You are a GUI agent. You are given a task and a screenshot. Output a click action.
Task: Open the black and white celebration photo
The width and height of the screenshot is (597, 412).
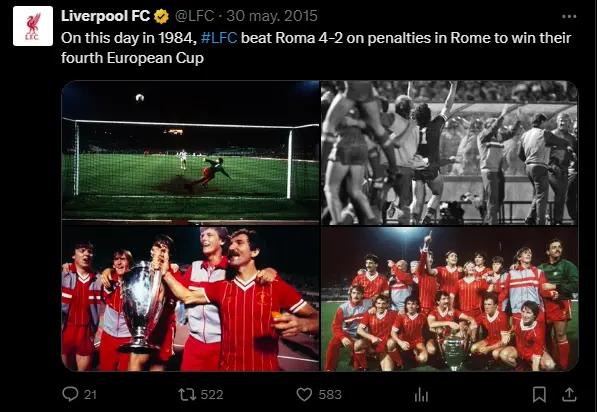449,152
